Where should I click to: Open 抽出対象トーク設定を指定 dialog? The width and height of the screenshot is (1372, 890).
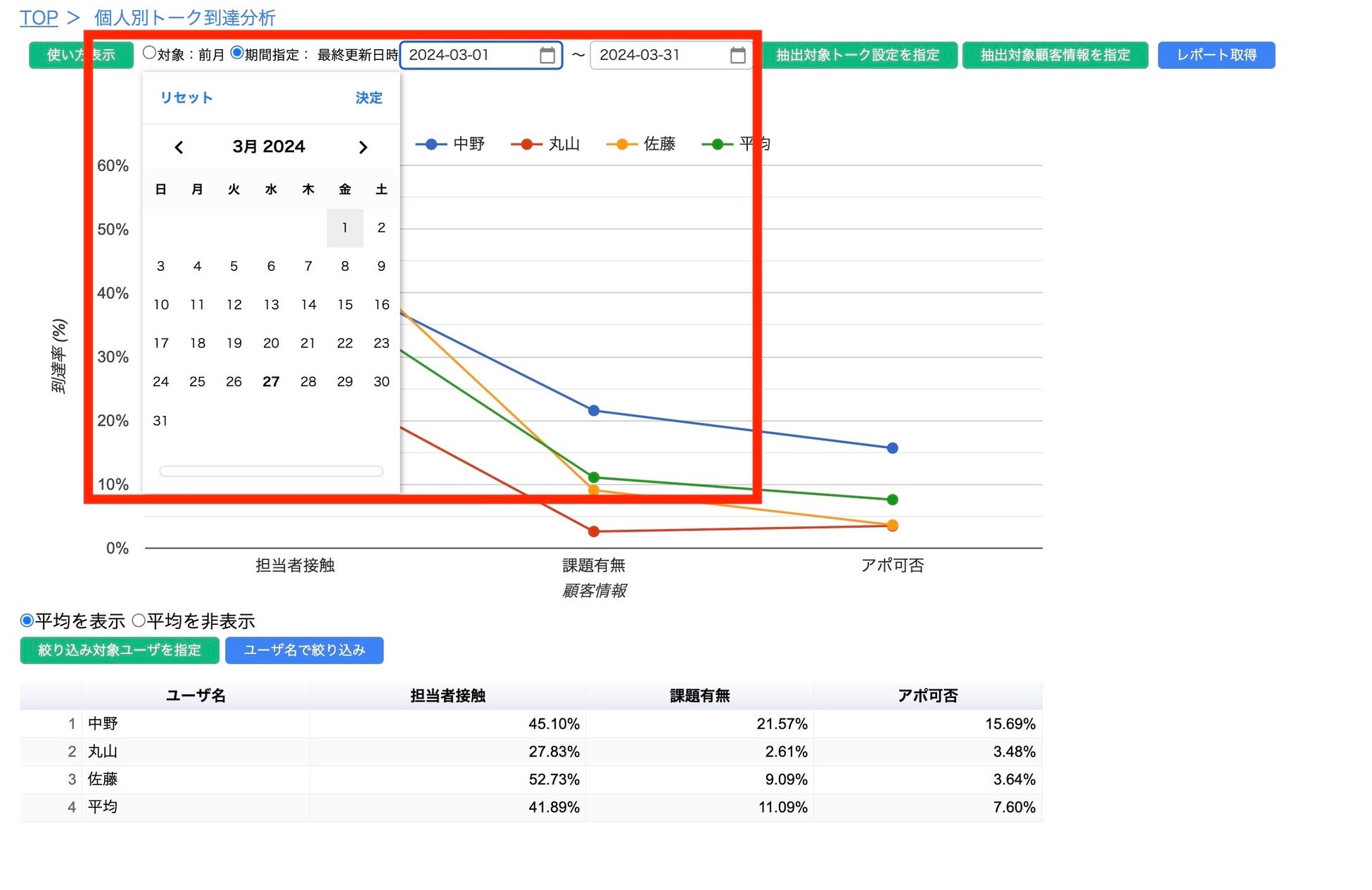point(857,56)
